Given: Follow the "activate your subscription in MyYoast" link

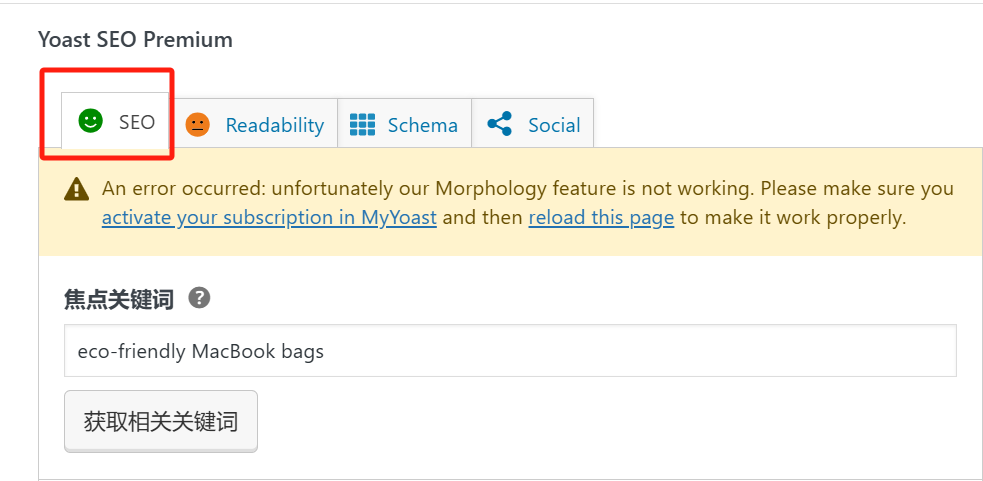Looking at the screenshot, I should click(269, 218).
